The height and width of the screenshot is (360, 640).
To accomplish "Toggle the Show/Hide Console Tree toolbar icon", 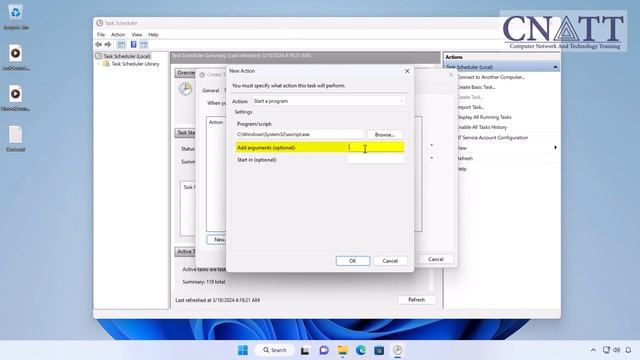I will 121,44.
